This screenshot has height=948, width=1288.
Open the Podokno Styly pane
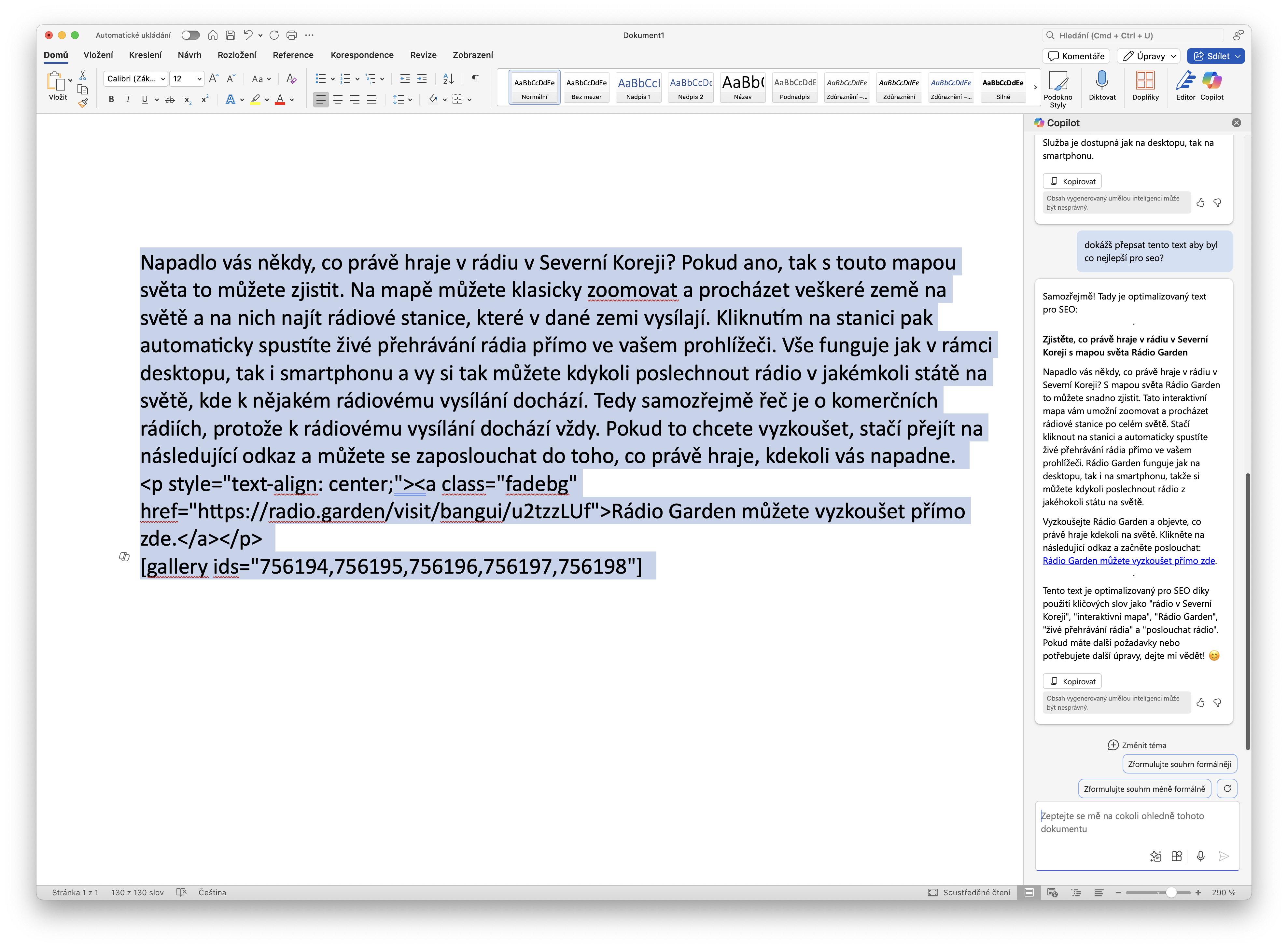pos(1058,86)
